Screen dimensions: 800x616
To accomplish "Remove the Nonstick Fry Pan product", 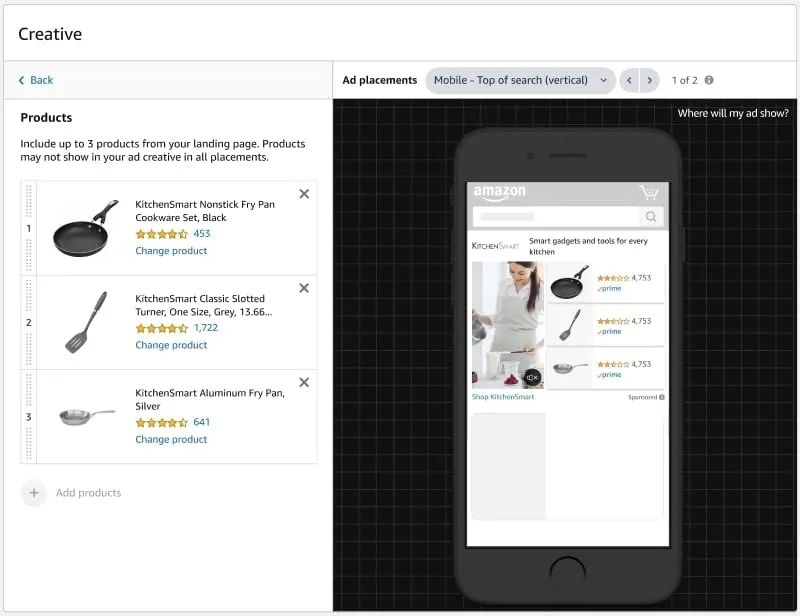I will point(304,194).
